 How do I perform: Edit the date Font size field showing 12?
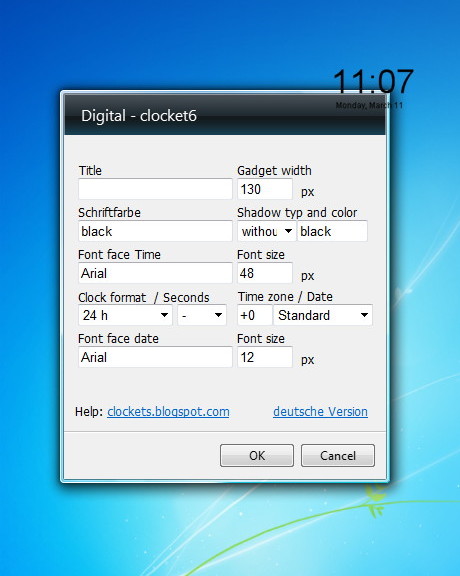point(265,357)
